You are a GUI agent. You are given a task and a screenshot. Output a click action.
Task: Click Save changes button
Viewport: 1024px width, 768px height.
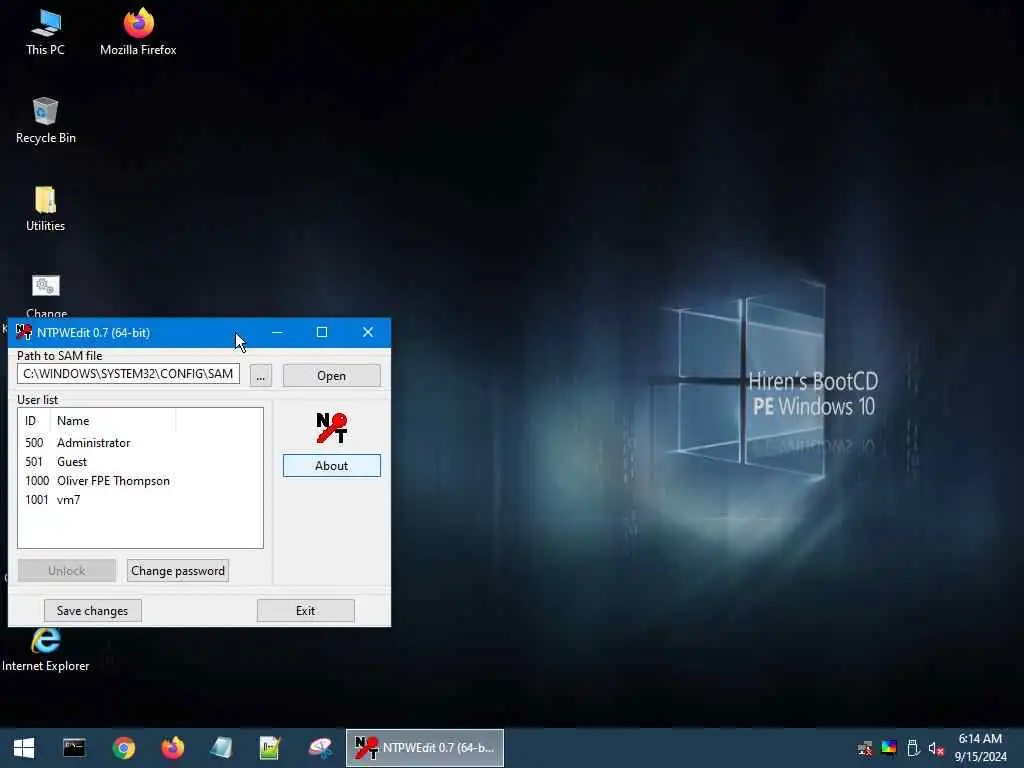point(93,611)
